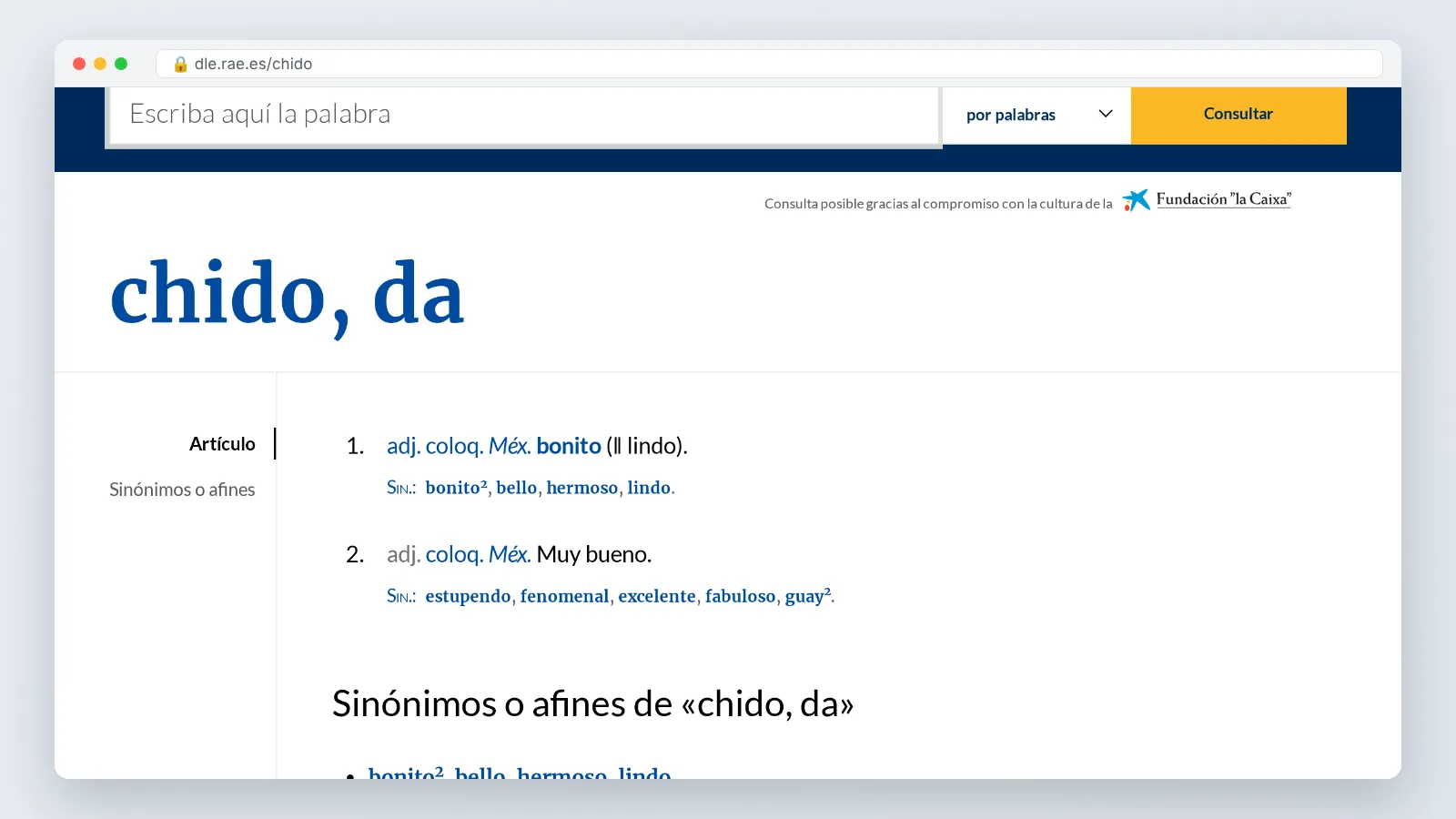Focus the 'Escriba aquí la palabra' search field
1456x819 pixels.
tap(524, 115)
